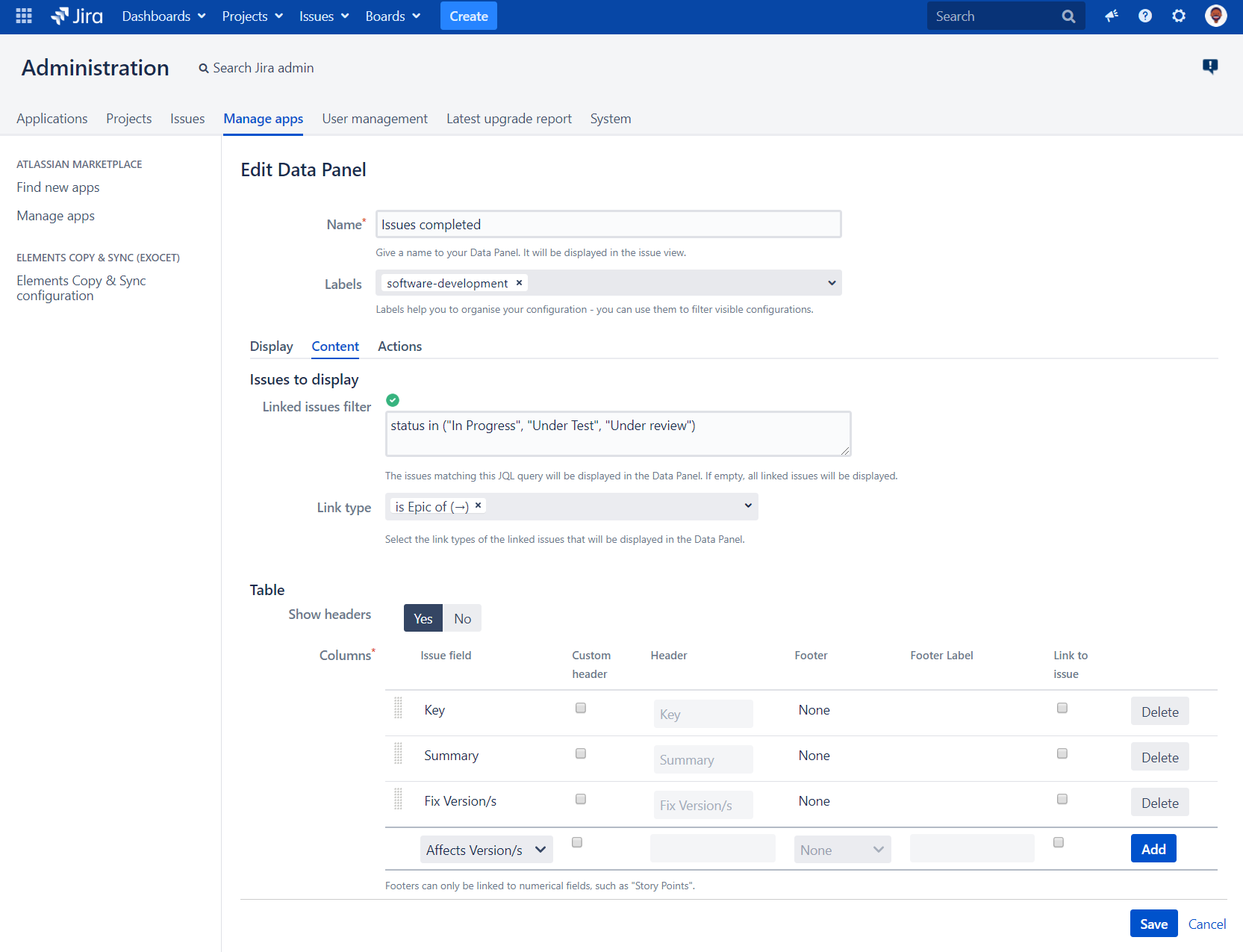This screenshot has width=1243, height=952.
Task: Check Link to issue for Fix Version/s
Action: coord(1062,799)
